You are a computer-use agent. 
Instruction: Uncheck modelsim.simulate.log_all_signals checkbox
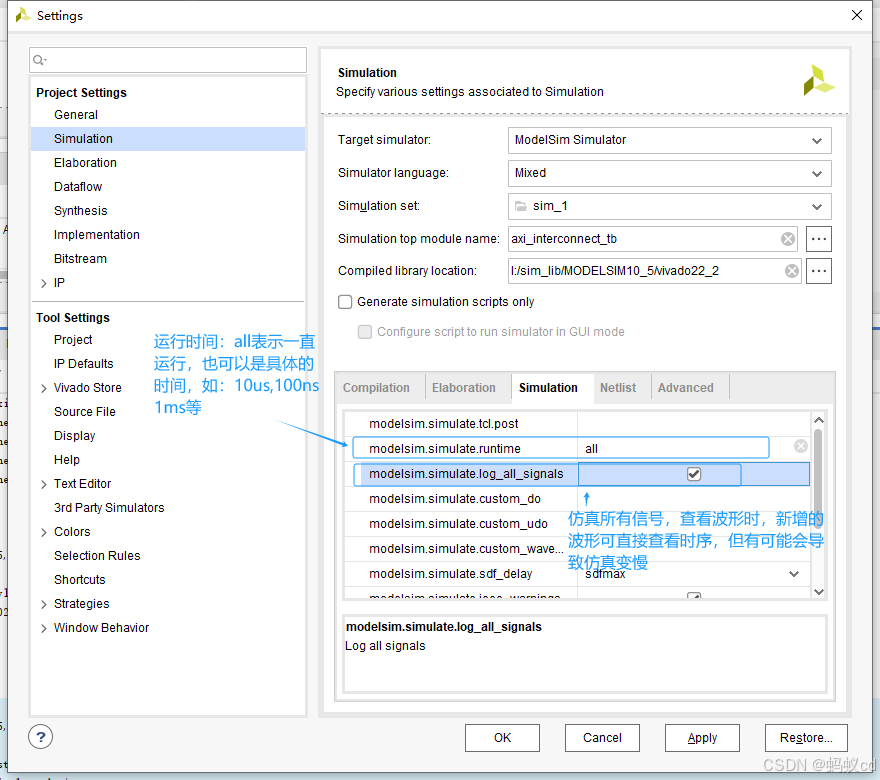tap(694, 474)
